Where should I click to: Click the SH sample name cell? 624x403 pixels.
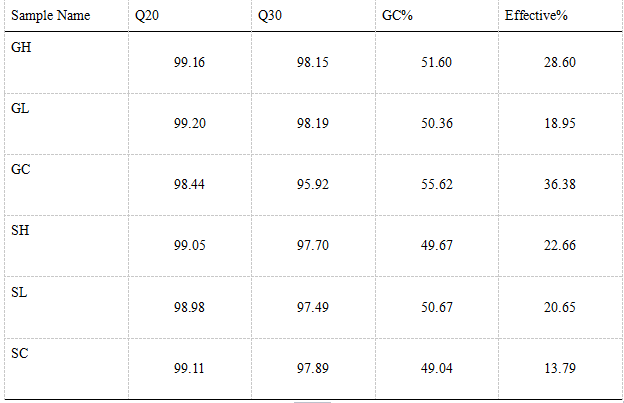[x=21, y=231]
